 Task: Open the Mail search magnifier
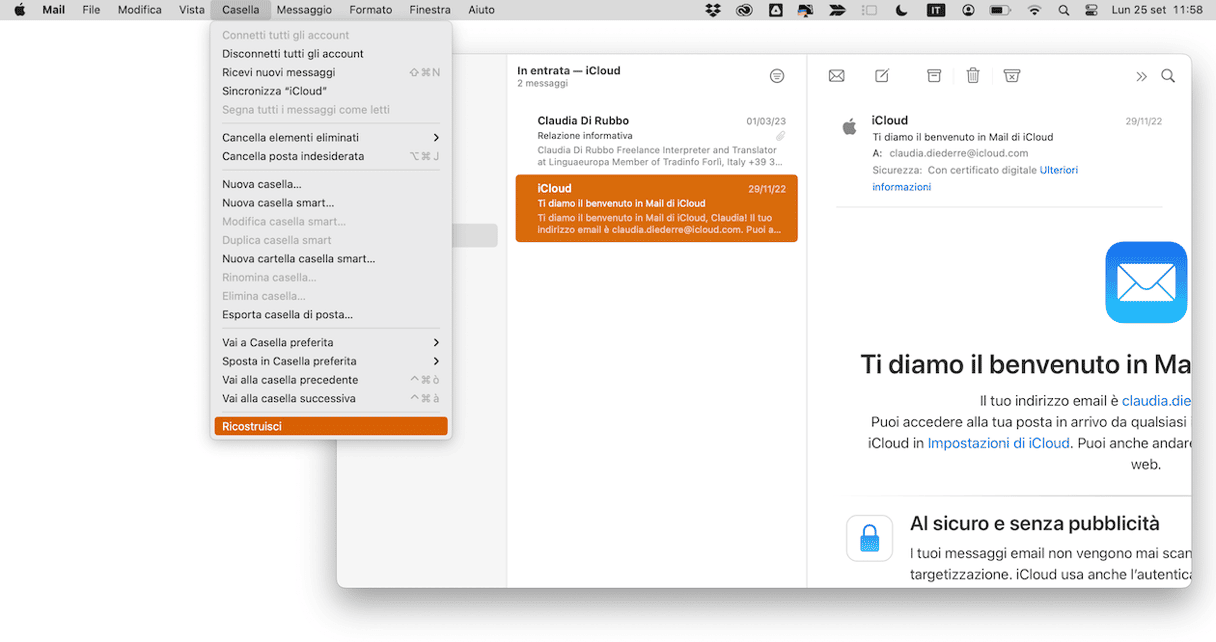point(1168,76)
